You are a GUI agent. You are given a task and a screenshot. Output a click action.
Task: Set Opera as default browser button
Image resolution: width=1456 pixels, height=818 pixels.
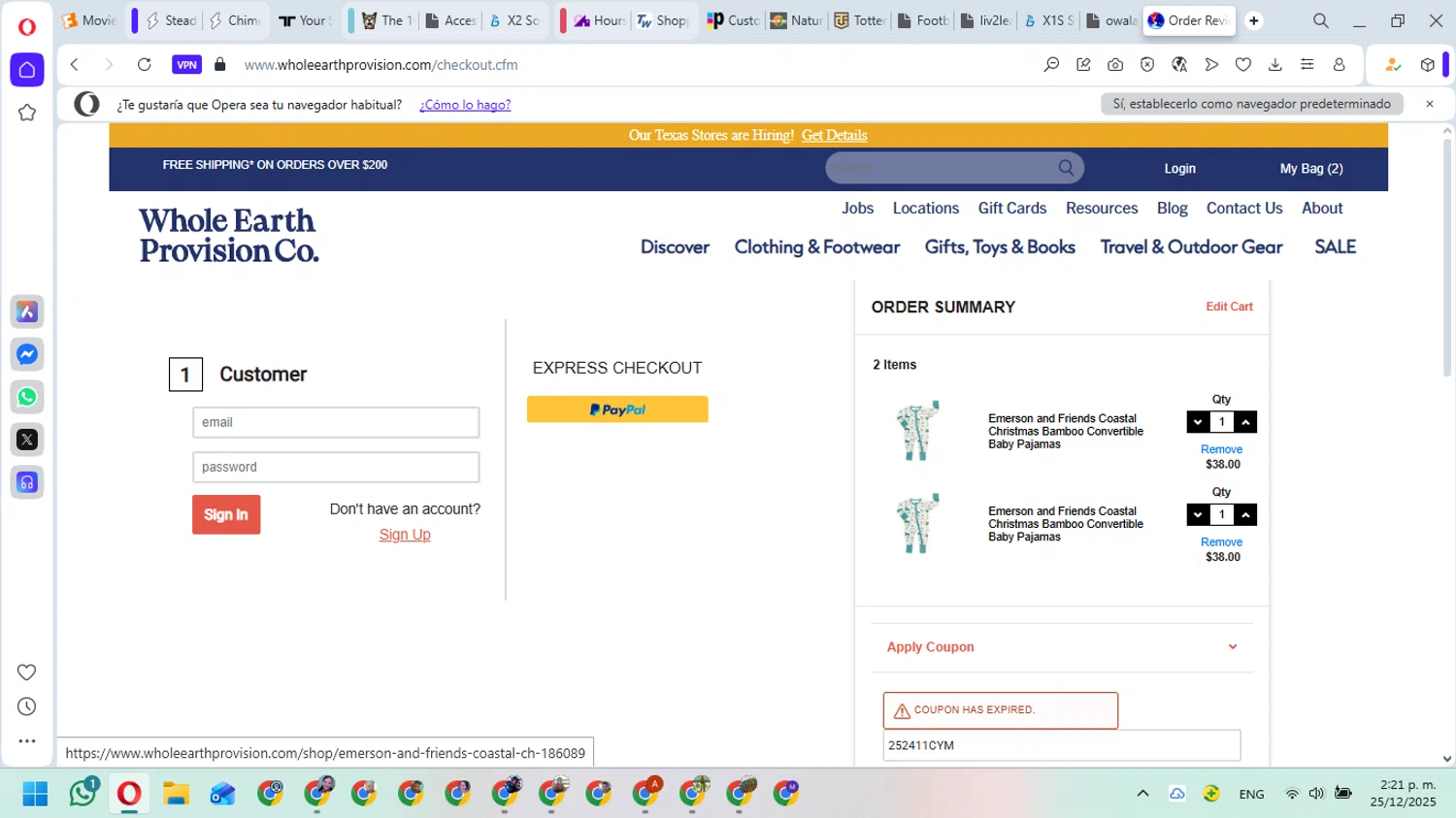pyautogui.click(x=1252, y=104)
